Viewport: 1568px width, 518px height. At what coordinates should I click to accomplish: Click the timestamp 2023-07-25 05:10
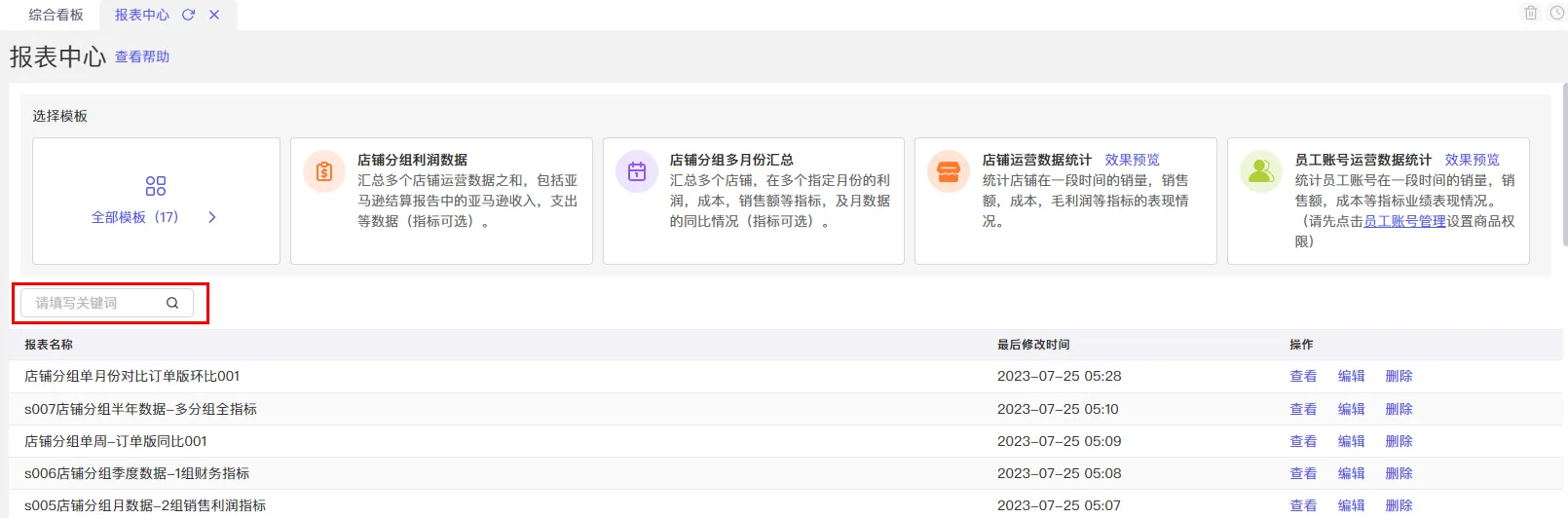click(x=1058, y=409)
